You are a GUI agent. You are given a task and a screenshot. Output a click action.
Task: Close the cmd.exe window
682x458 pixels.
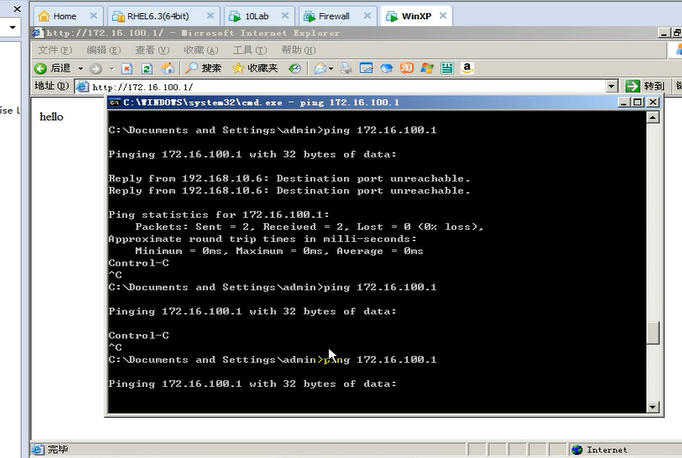coord(653,102)
